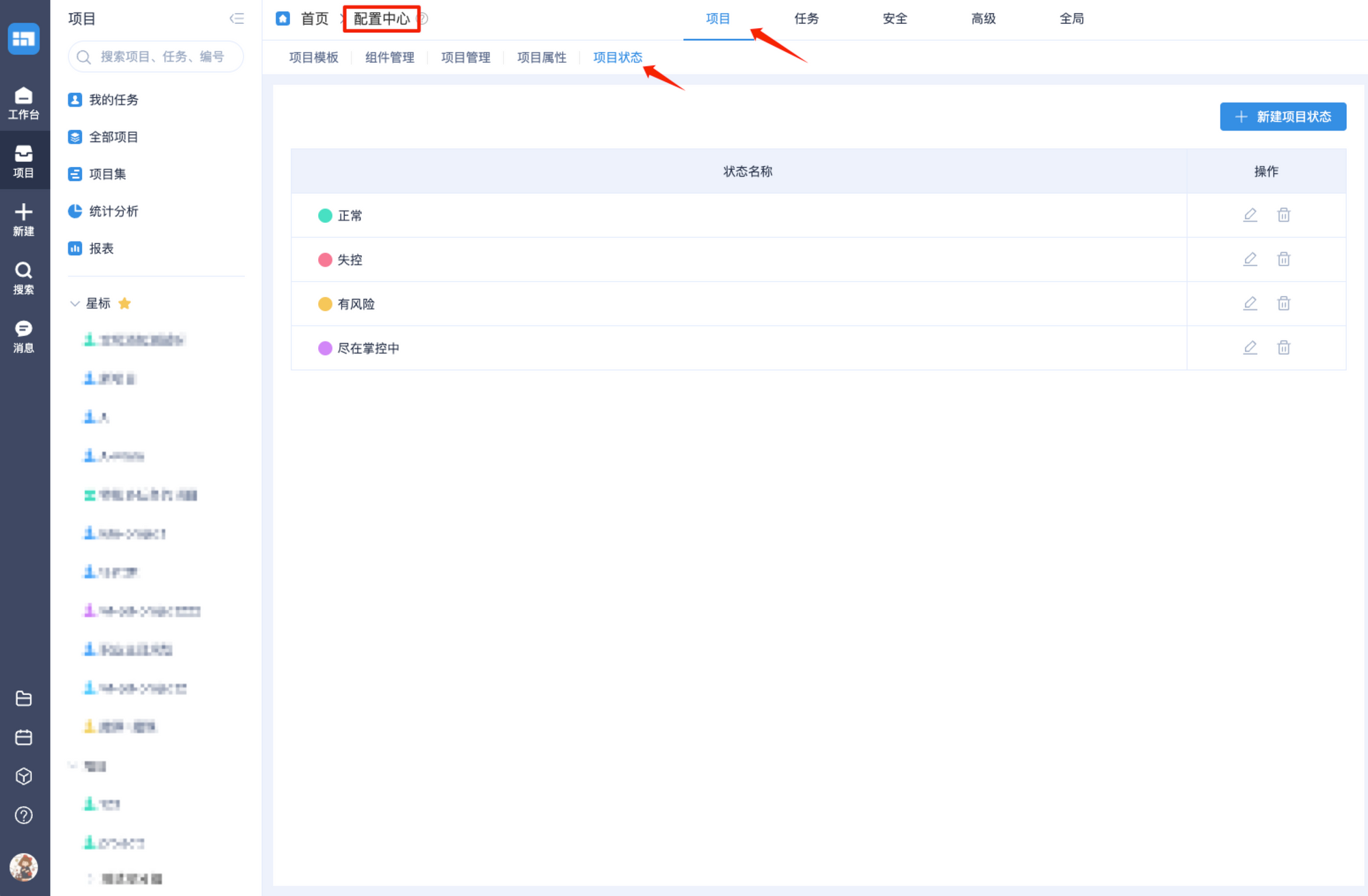The width and height of the screenshot is (1368, 896).
Task: Switch to the 任务 top tab
Action: (x=806, y=18)
